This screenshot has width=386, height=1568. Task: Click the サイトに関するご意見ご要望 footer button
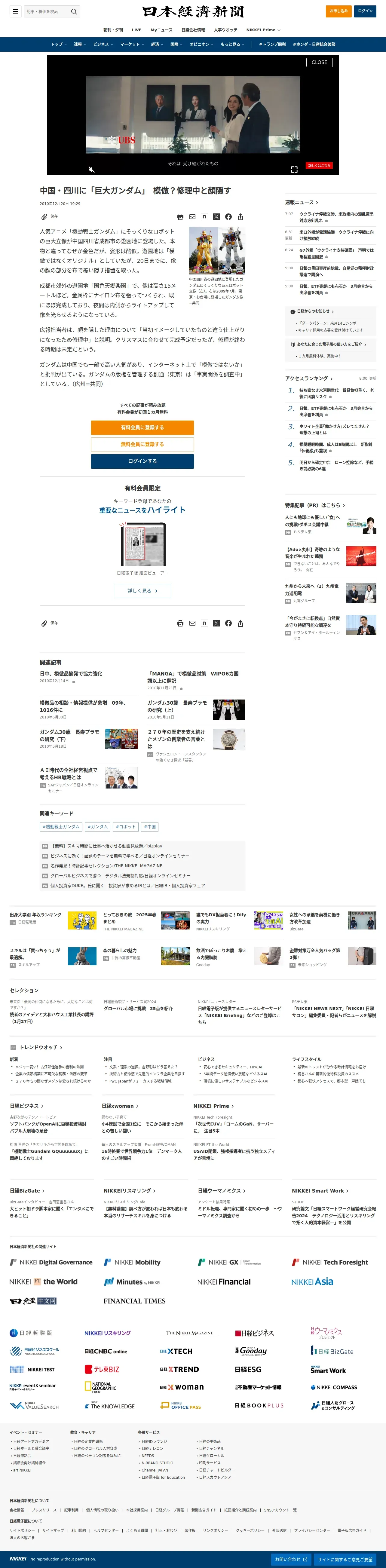pos(345,1560)
